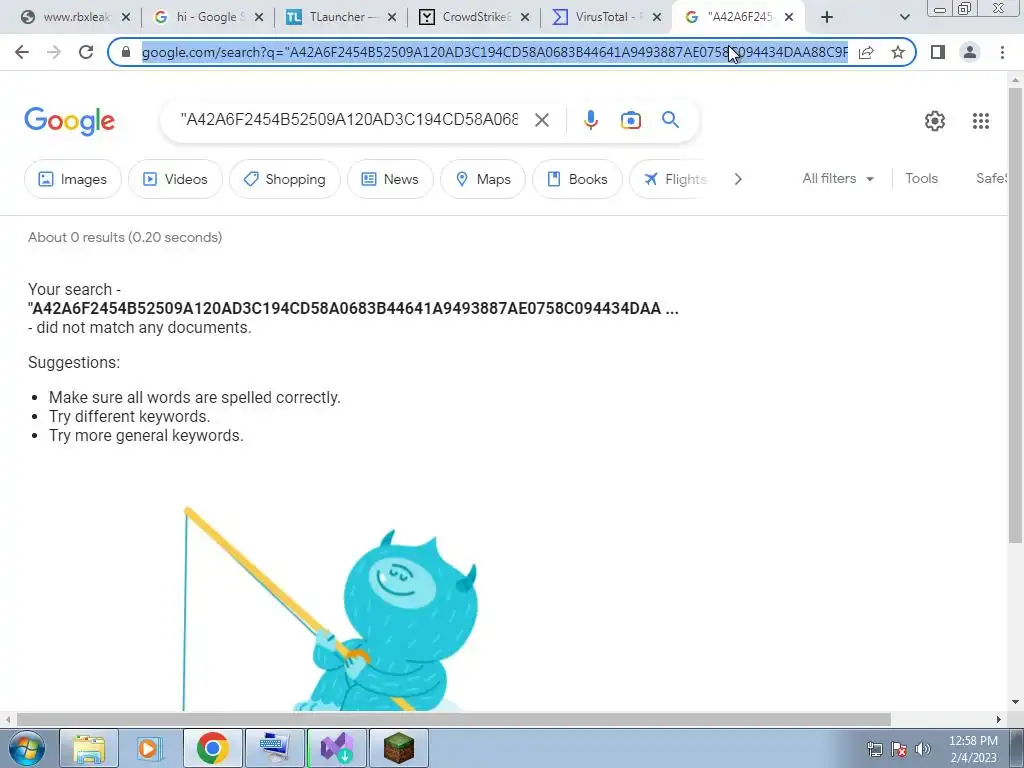Go back using the browser back arrow
This screenshot has height=768, width=1024.
coord(22,52)
